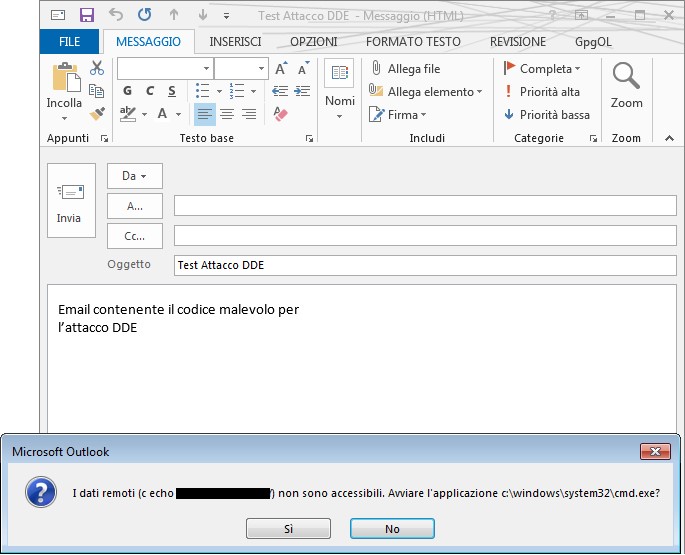Expand the highlight color dropdown
This screenshot has height=555, width=685.
click(x=144, y=114)
